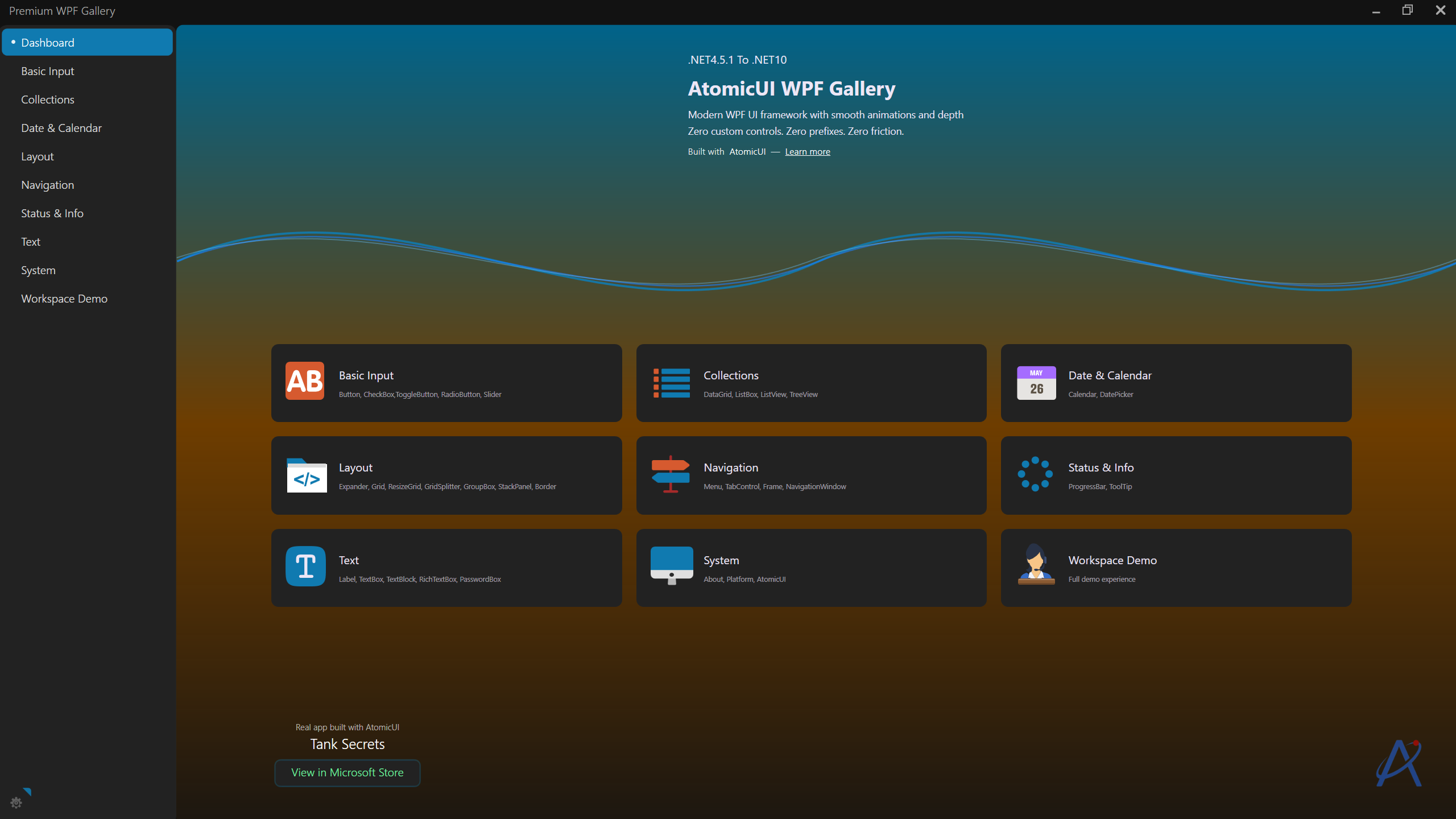The image size is (1456, 819).
Task: Open Basic Input in the sidebar
Action: [87, 71]
